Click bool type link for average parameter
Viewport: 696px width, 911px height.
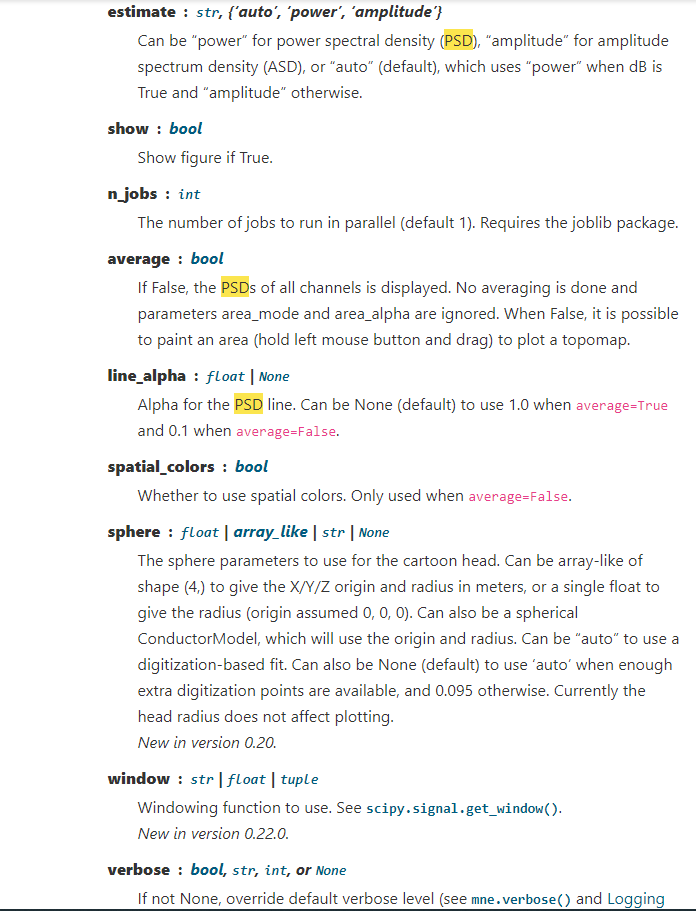pos(207,259)
